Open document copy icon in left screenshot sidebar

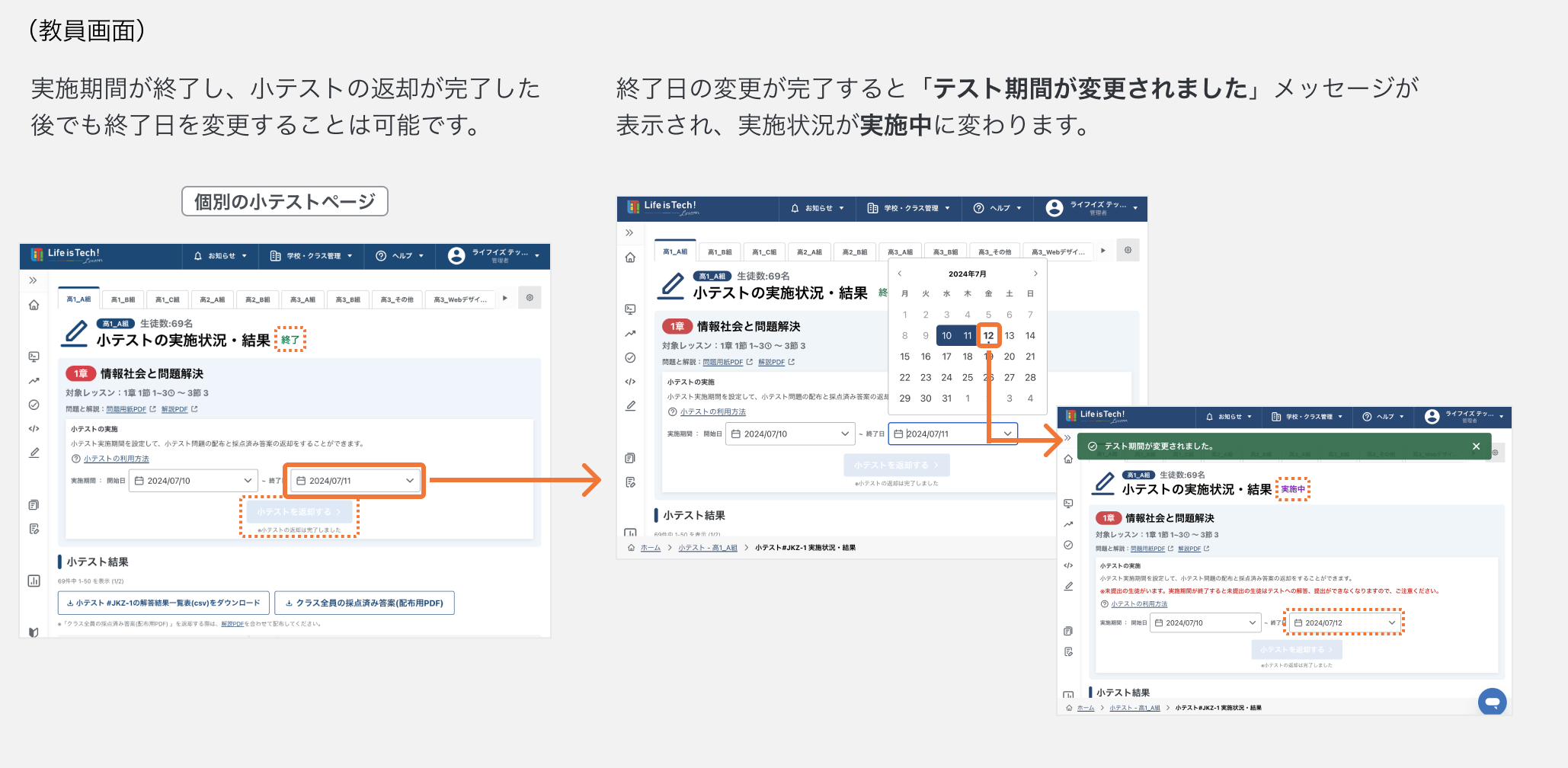tap(34, 504)
